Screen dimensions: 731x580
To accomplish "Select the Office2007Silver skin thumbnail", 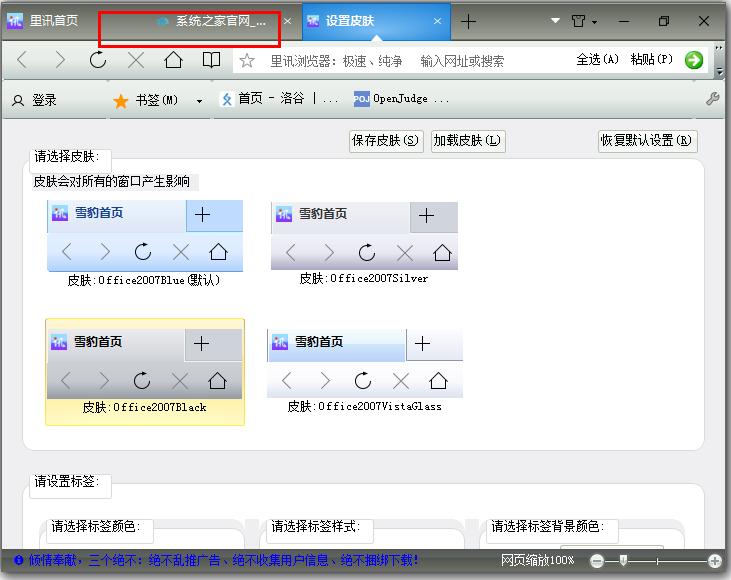I will [364, 236].
